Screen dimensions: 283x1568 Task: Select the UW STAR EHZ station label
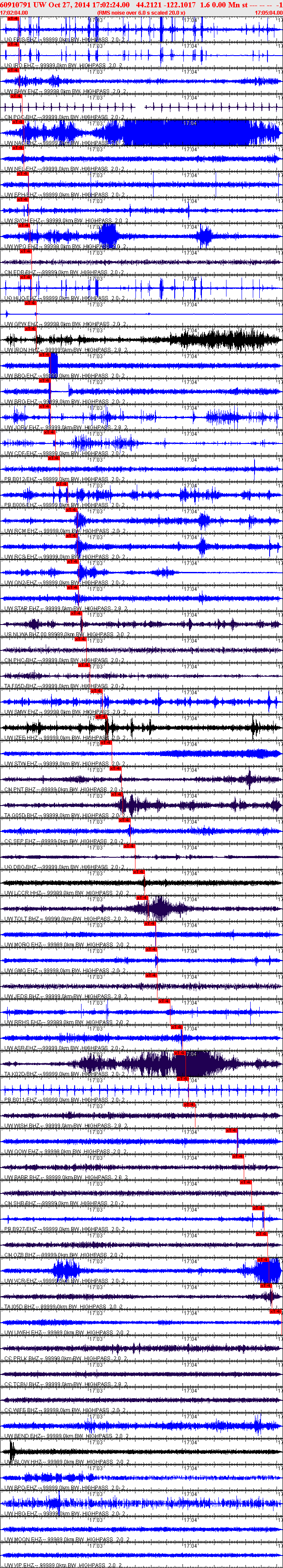(66, 609)
